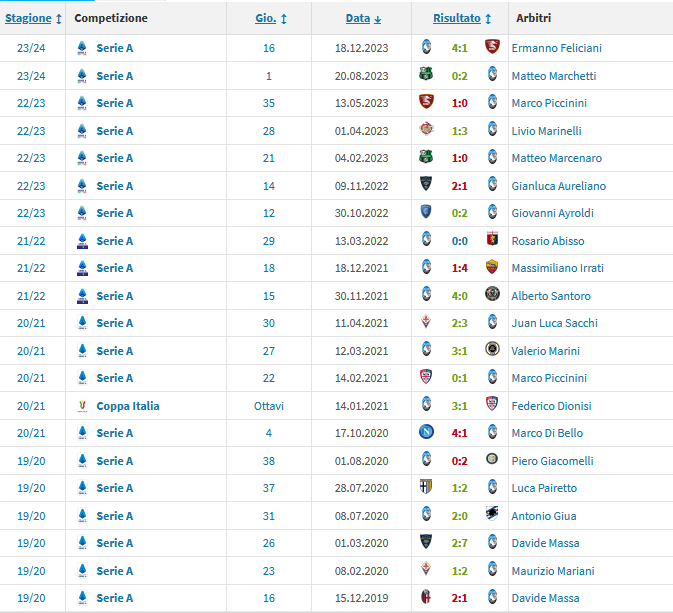Click the Genoa crest in the 13.03.2022 row

(x=492, y=240)
